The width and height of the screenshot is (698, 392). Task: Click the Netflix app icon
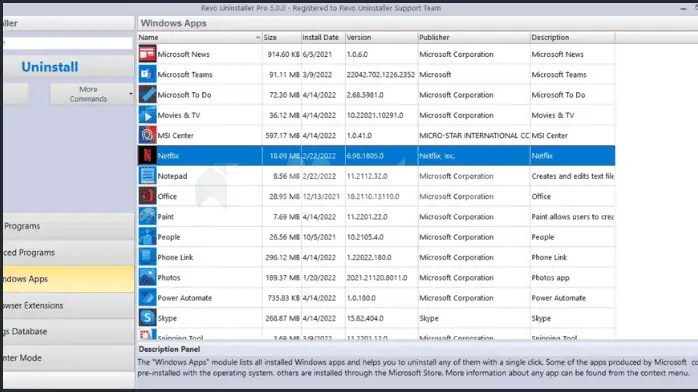147,156
